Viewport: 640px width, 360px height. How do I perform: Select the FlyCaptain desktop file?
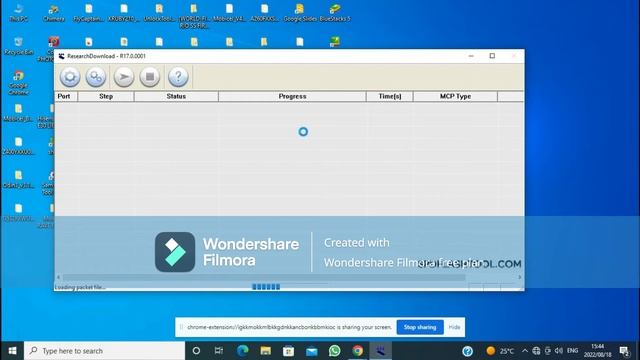(89, 13)
